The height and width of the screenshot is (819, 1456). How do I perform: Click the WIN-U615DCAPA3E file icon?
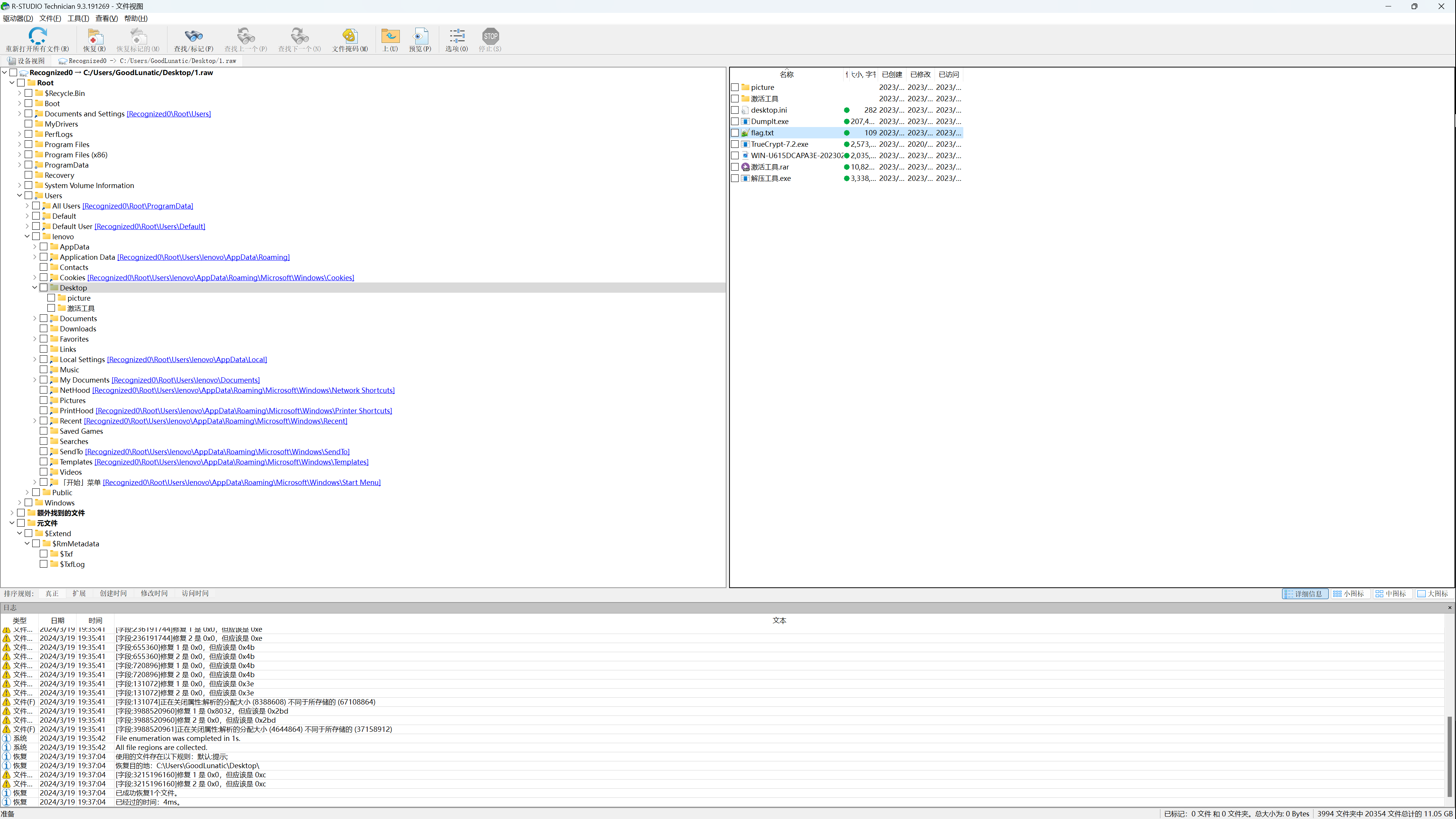coord(745,155)
